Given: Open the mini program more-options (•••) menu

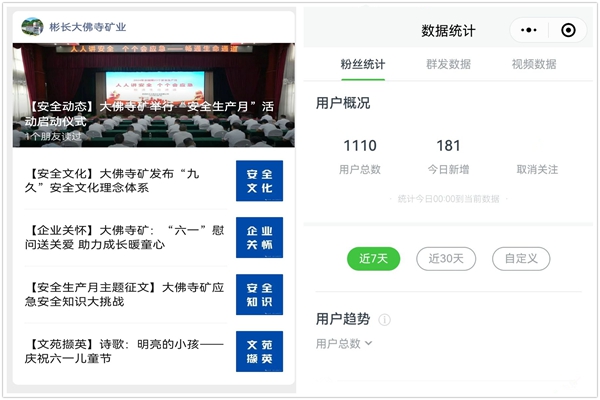Looking at the screenshot, I should [x=532, y=30].
